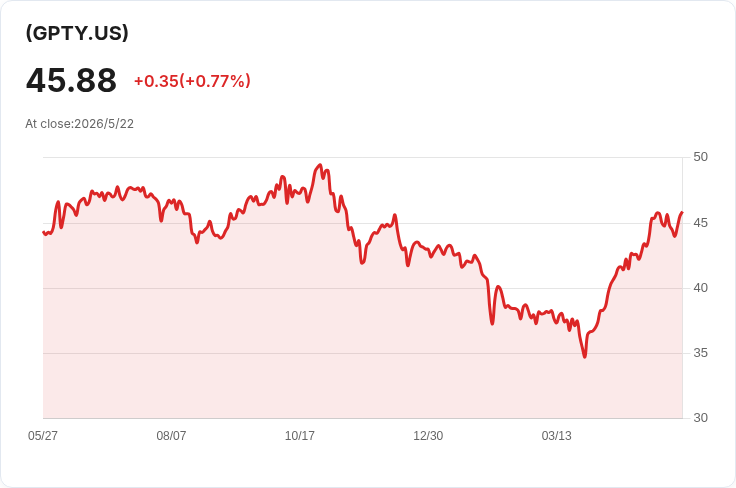Select the starting point of the price line
The width and height of the screenshot is (736, 488).
pos(43,232)
